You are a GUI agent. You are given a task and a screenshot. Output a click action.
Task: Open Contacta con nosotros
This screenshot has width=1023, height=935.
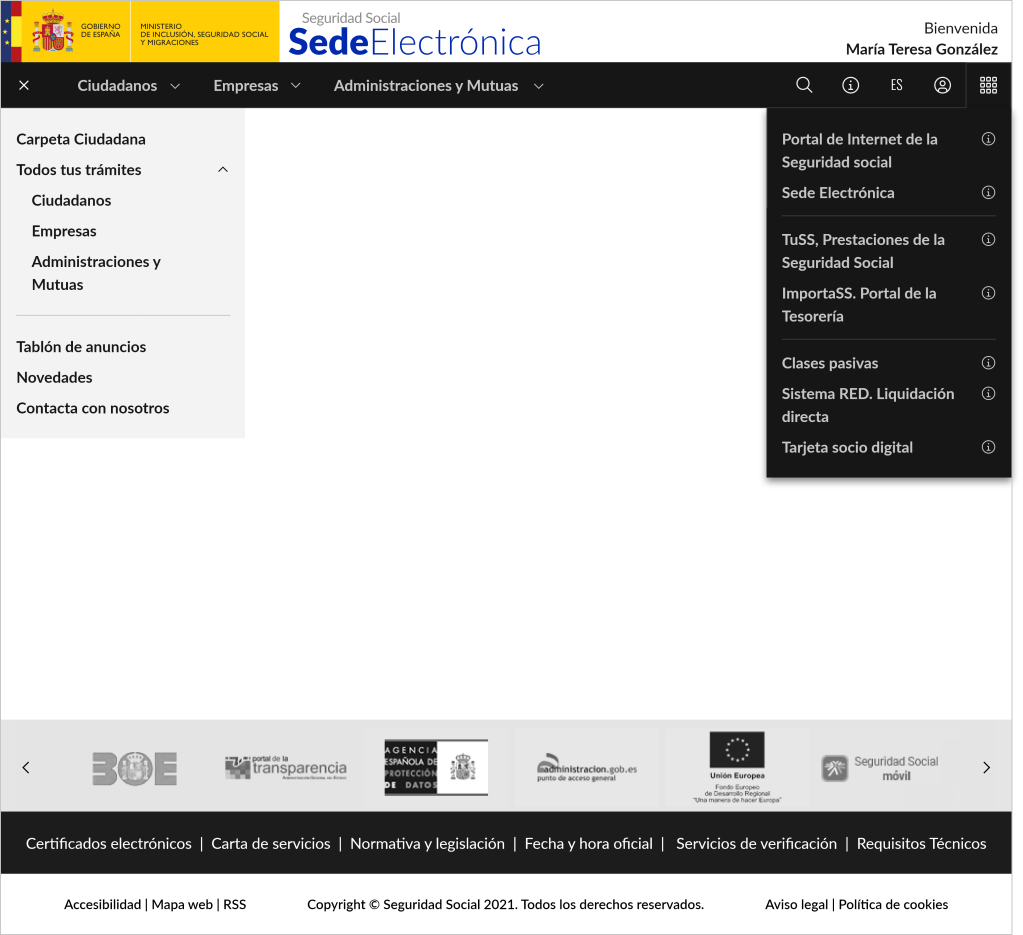[93, 408]
